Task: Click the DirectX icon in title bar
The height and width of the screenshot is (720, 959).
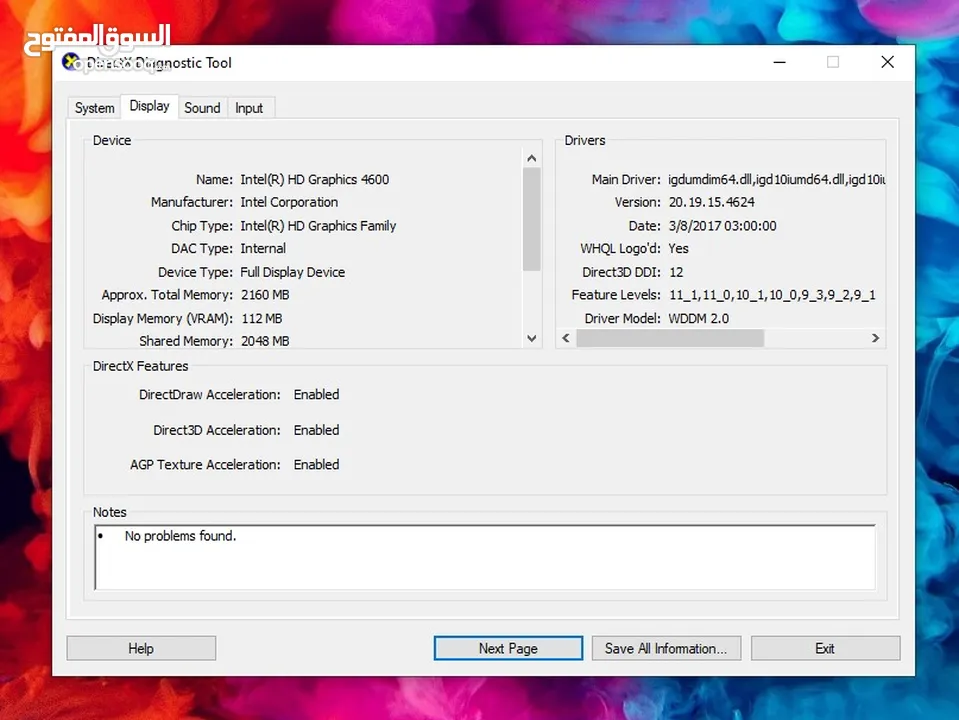Action: tap(71, 62)
